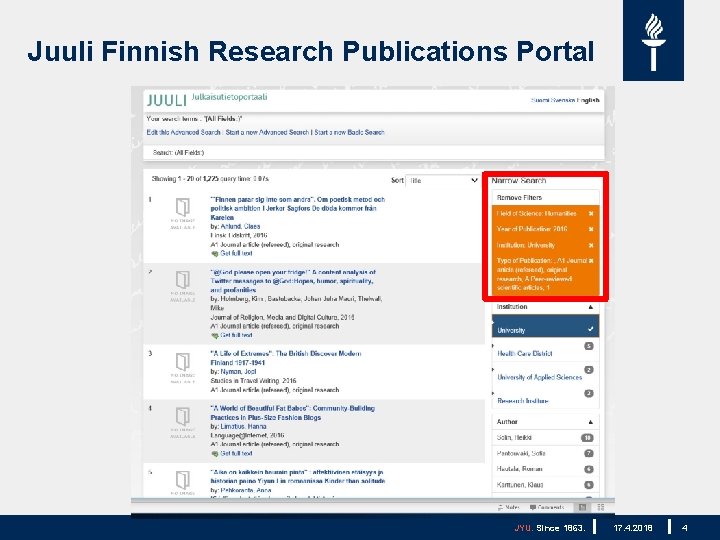Click the Get full text icon for result 2
This screenshot has height=540, width=720.
click(214, 335)
